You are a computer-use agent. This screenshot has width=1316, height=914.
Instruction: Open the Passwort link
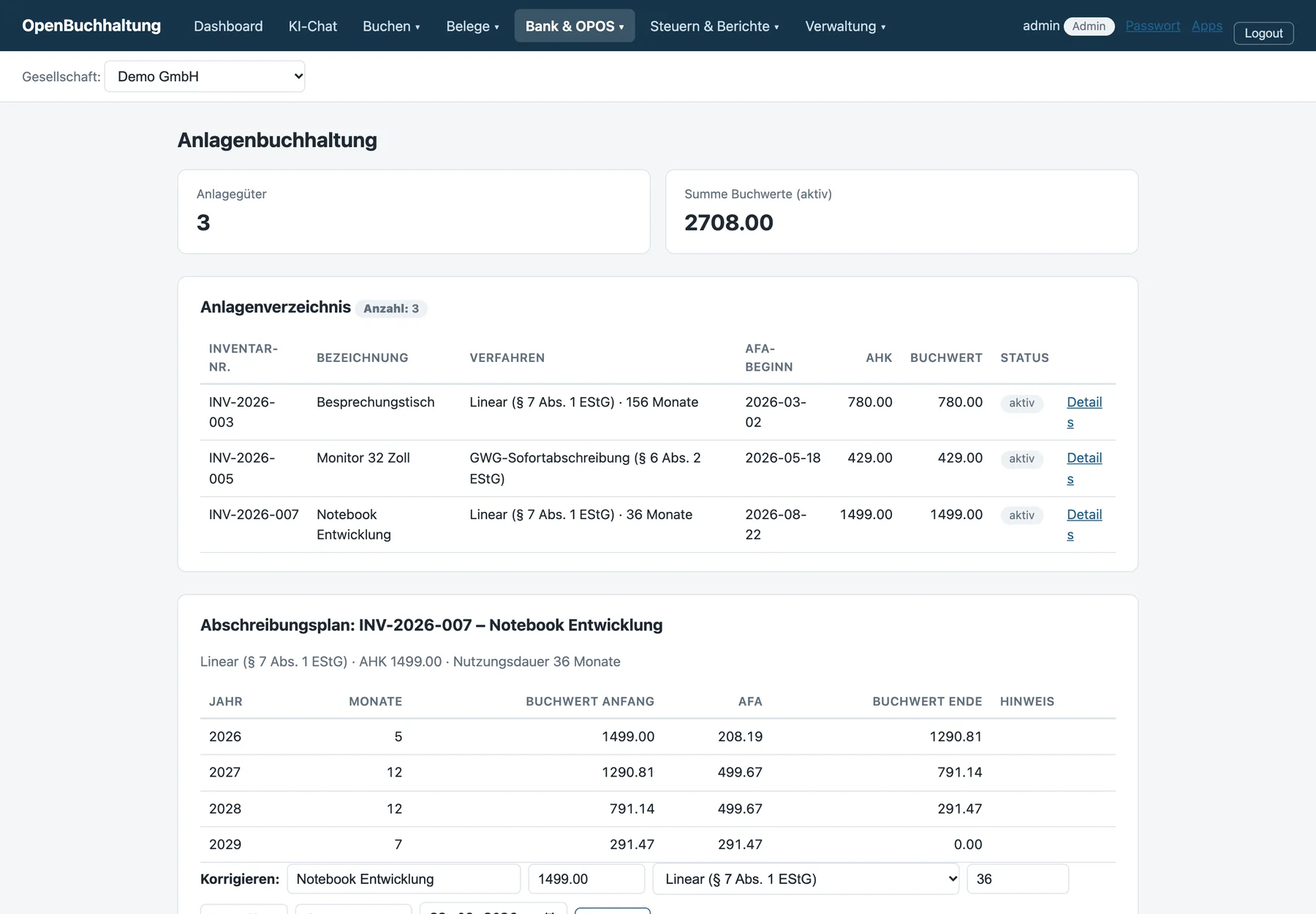click(x=1153, y=26)
